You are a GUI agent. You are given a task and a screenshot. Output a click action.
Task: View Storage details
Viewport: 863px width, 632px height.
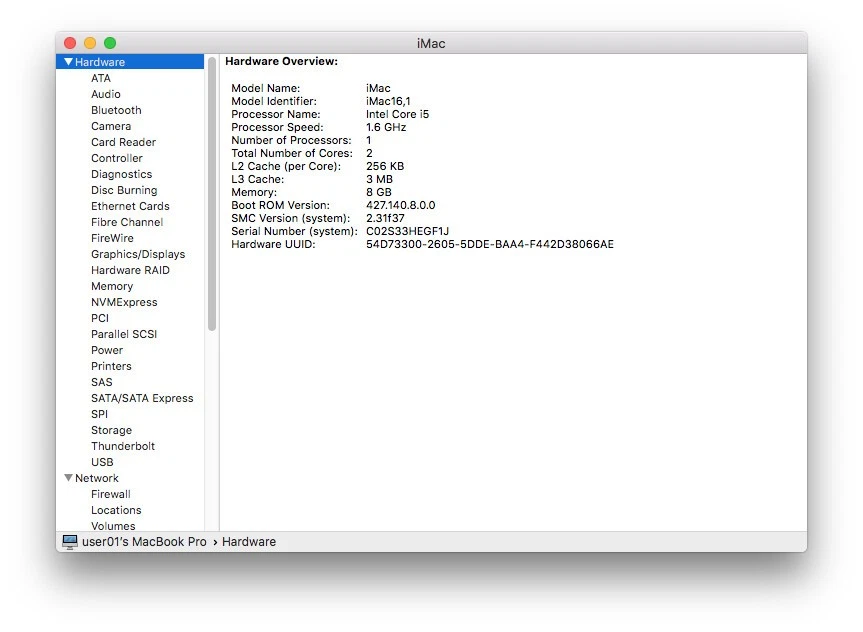[111, 430]
